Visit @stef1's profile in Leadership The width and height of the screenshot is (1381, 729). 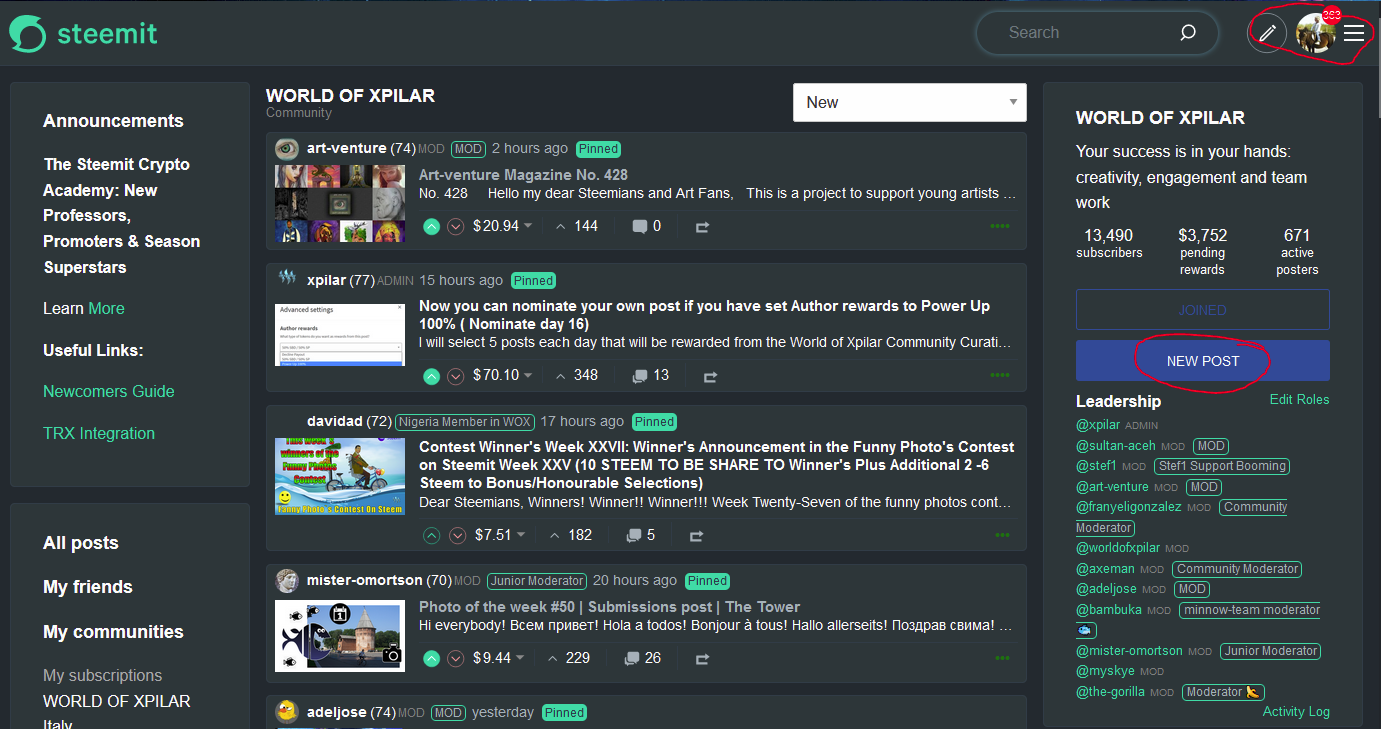click(1096, 466)
